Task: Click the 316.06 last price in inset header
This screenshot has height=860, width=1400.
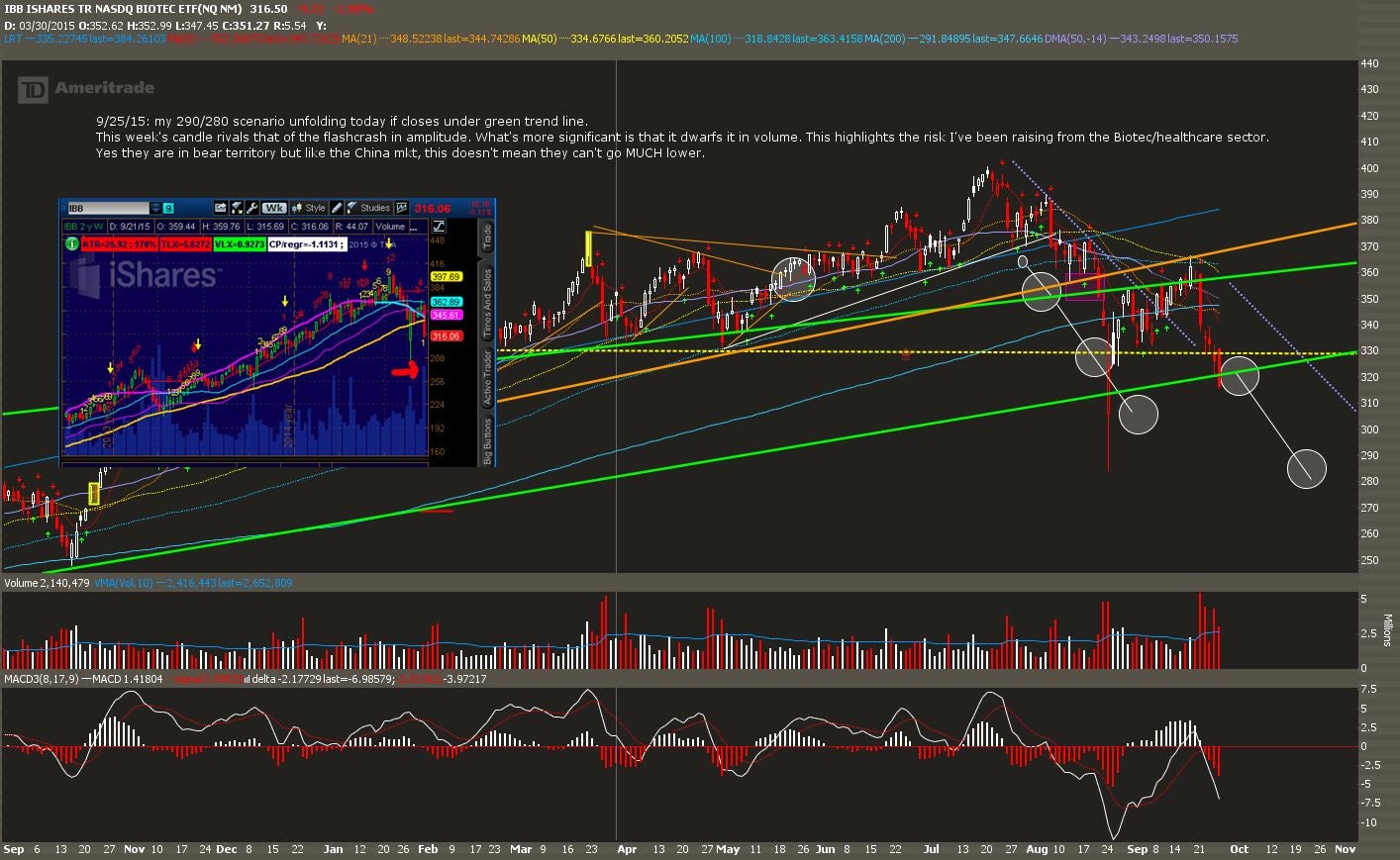Action: point(432,209)
